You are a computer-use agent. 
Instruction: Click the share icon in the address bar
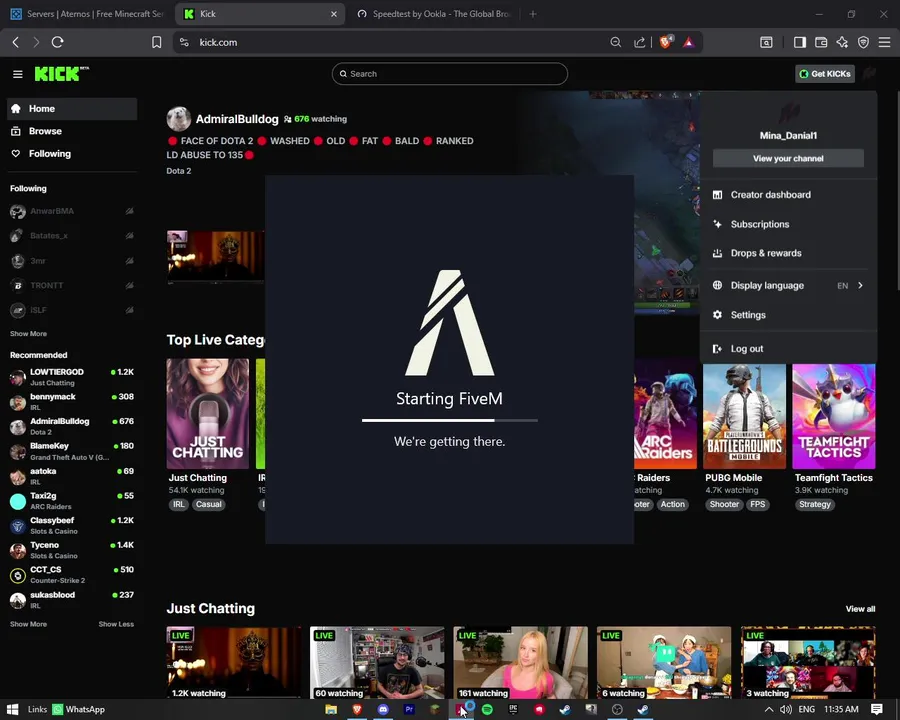click(639, 42)
